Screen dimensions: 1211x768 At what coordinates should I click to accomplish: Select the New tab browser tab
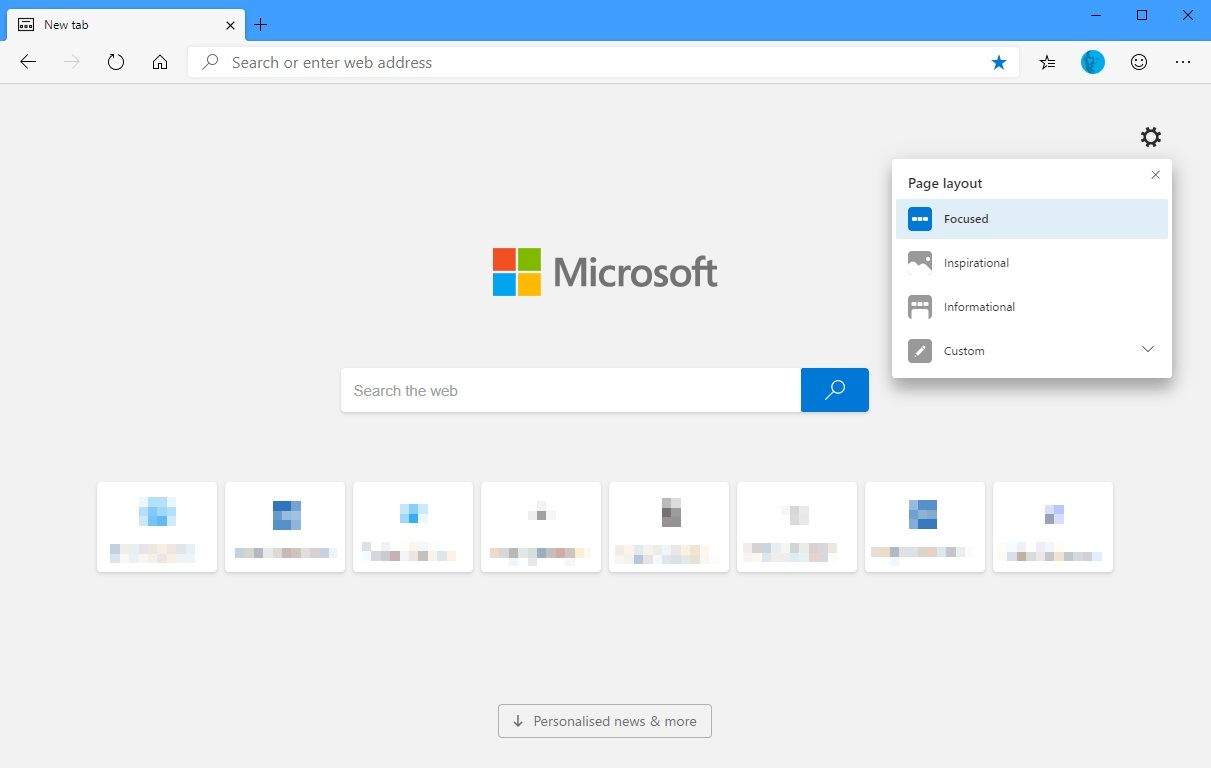120,24
